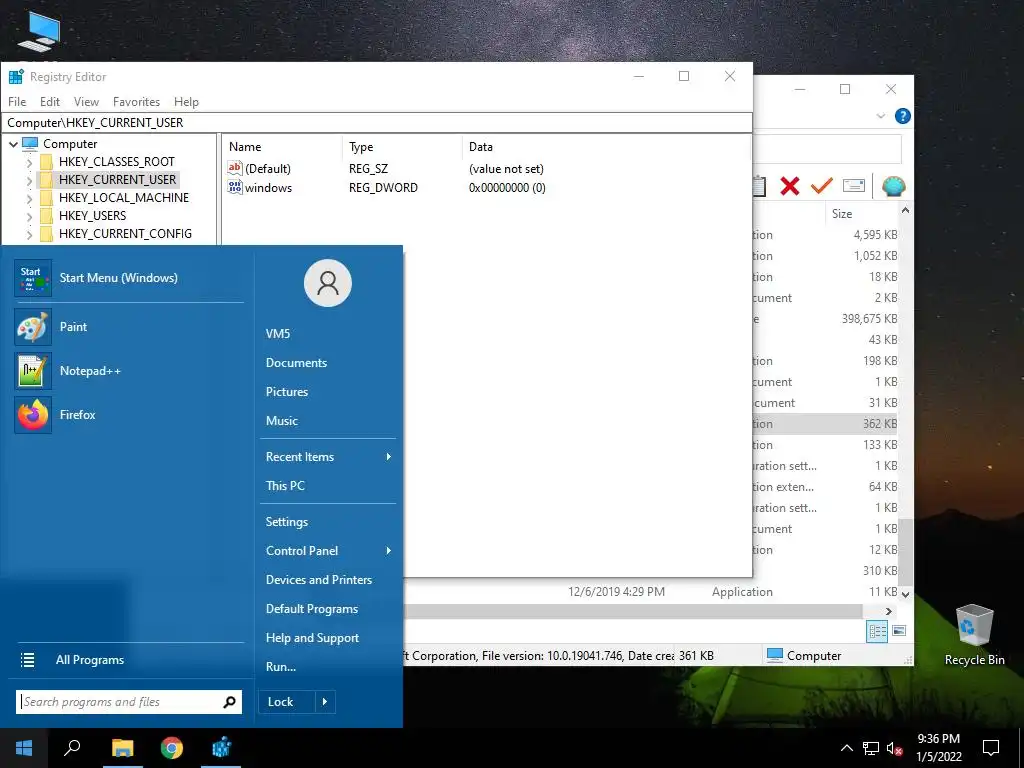Viewport: 1024px width, 768px height.
Task: Open Run... from Start menu
Action: click(281, 667)
